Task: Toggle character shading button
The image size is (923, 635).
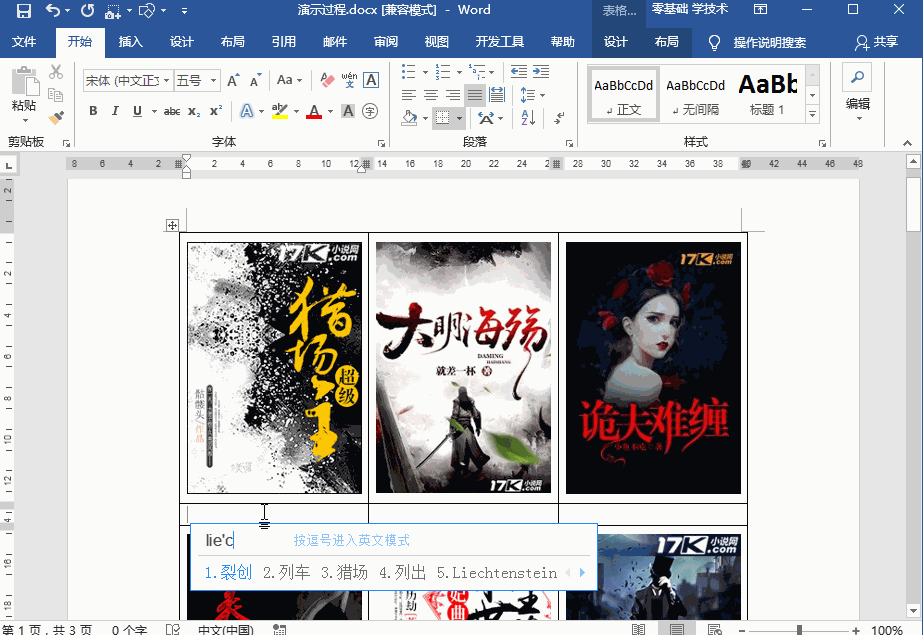Action: coord(348,111)
